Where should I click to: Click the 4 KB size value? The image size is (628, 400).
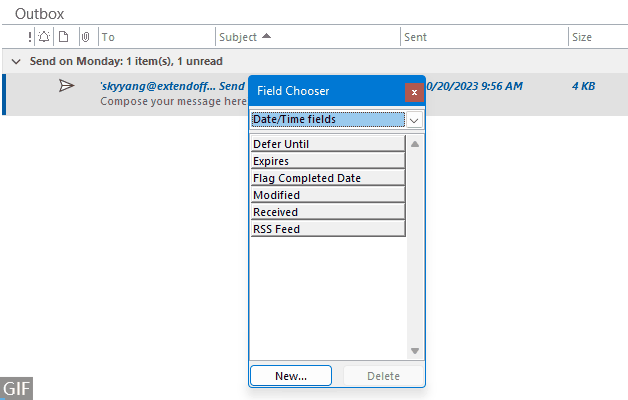click(583, 86)
